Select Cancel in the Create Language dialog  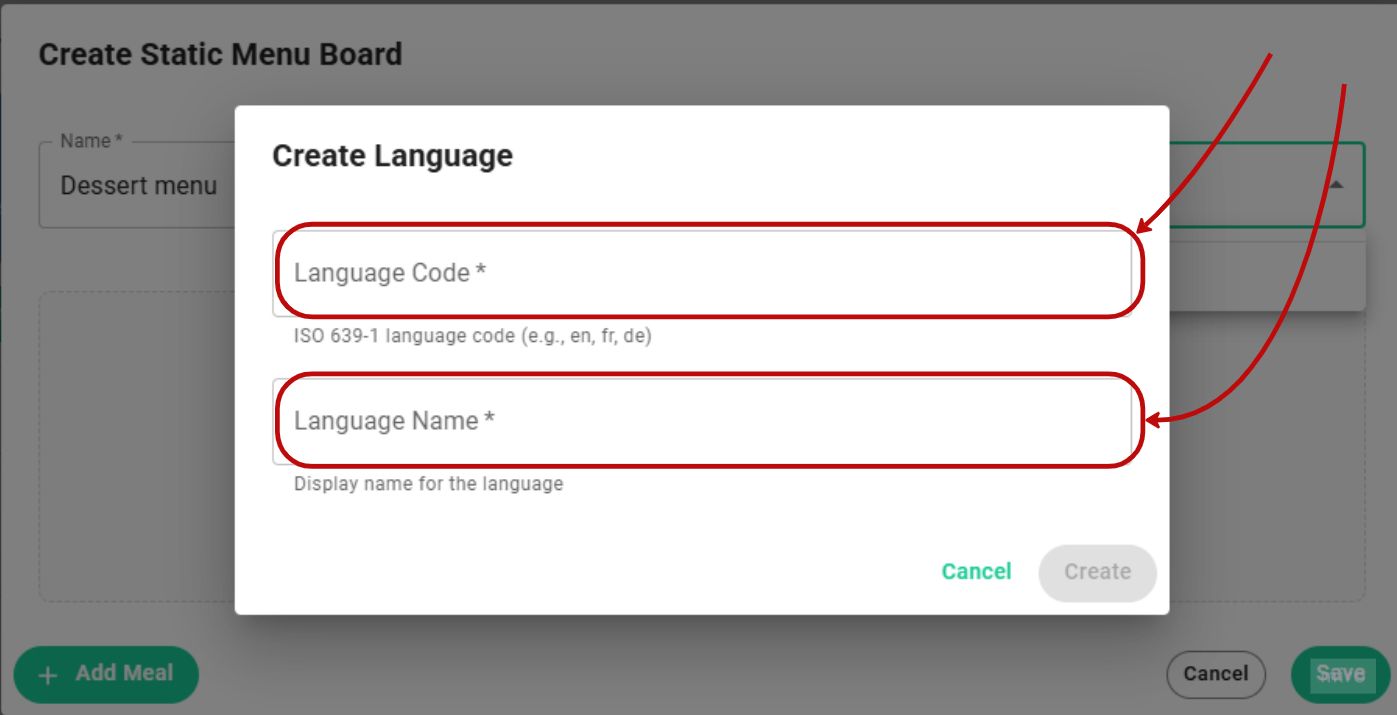pyautogui.click(x=976, y=571)
